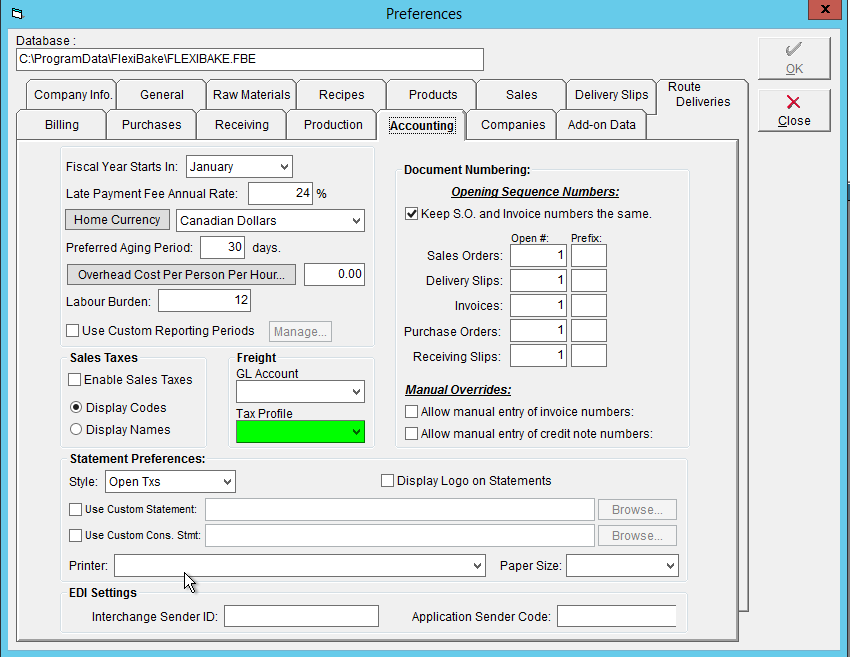This screenshot has height=657, width=850.
Task: Open the Raw Materials tab
Action: click(x=252, y=95)
